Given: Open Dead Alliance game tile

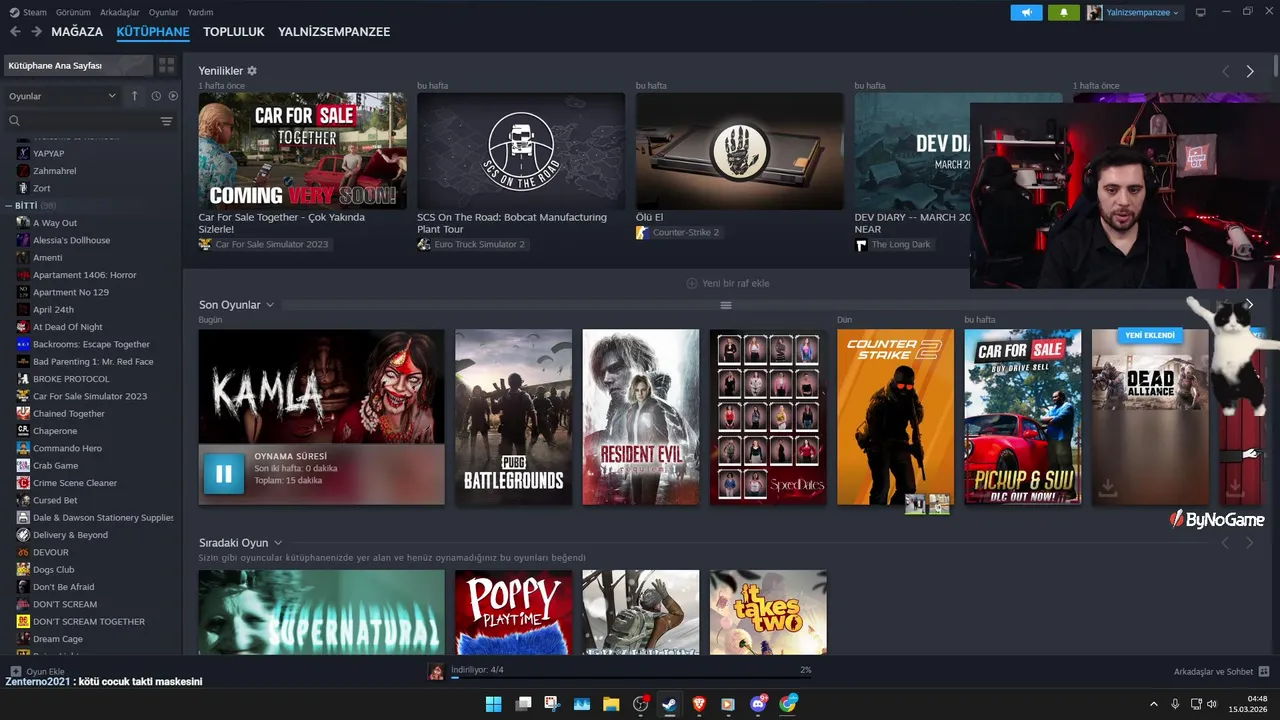Looking at the screenshot, I should click(1150, 417).
